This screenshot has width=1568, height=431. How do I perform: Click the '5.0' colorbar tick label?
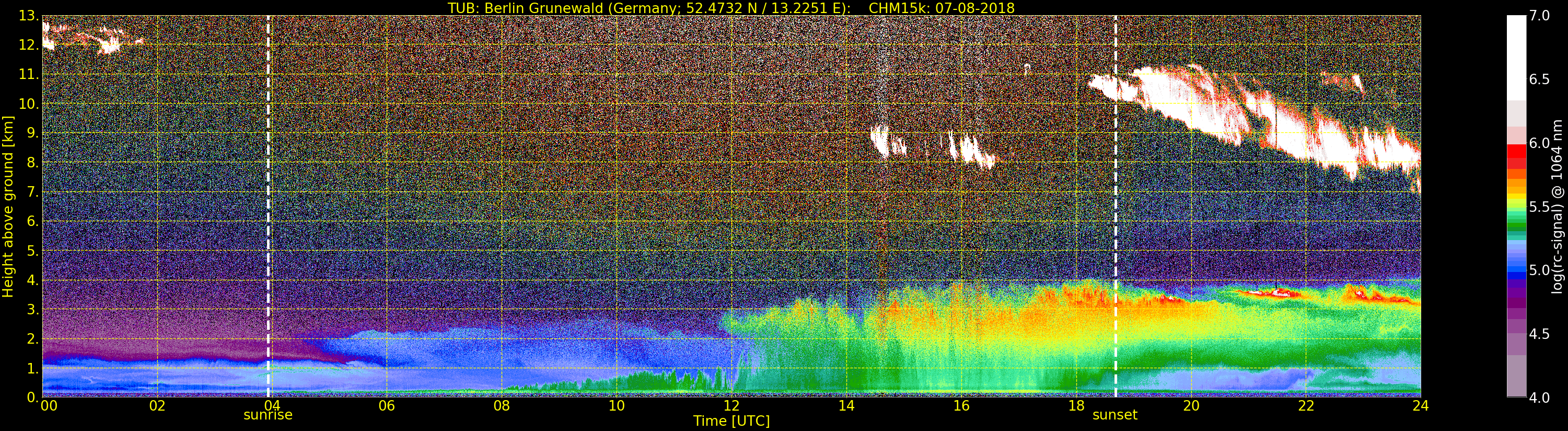click(x=1540, y=270)
